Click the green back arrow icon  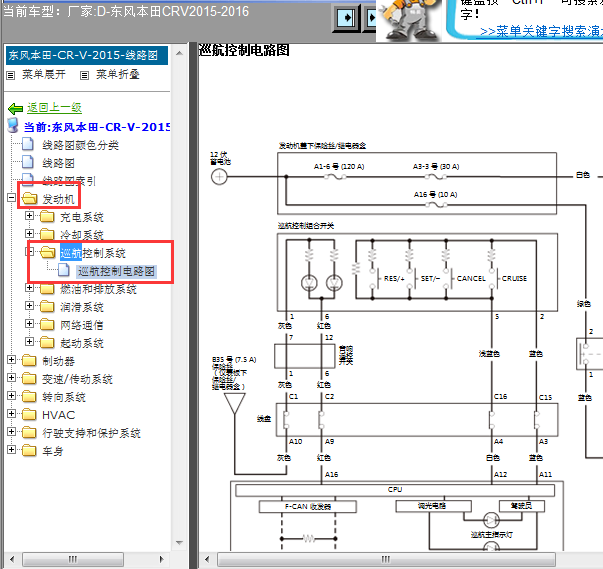[15, 108]
